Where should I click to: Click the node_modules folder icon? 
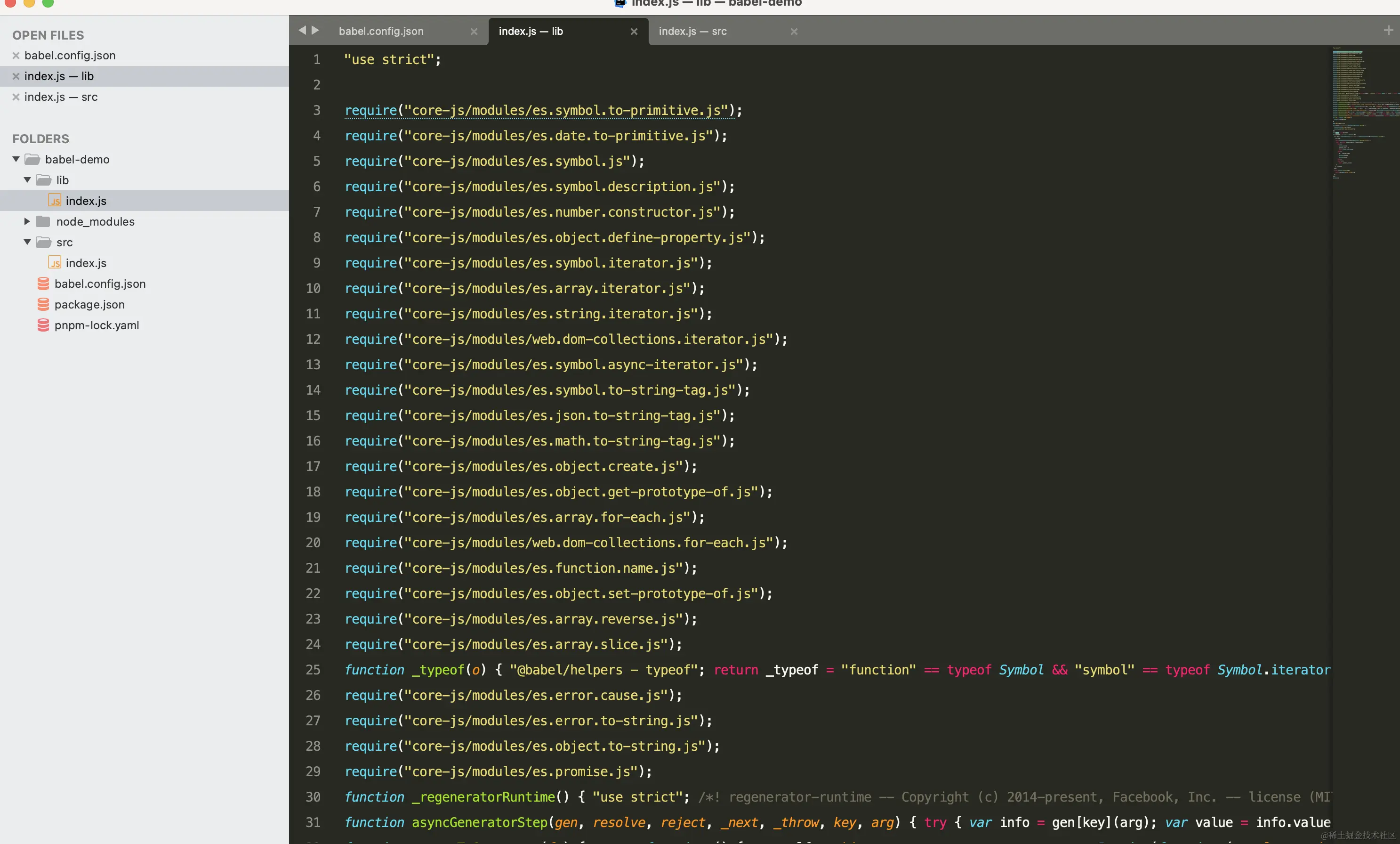click(43, 221)
